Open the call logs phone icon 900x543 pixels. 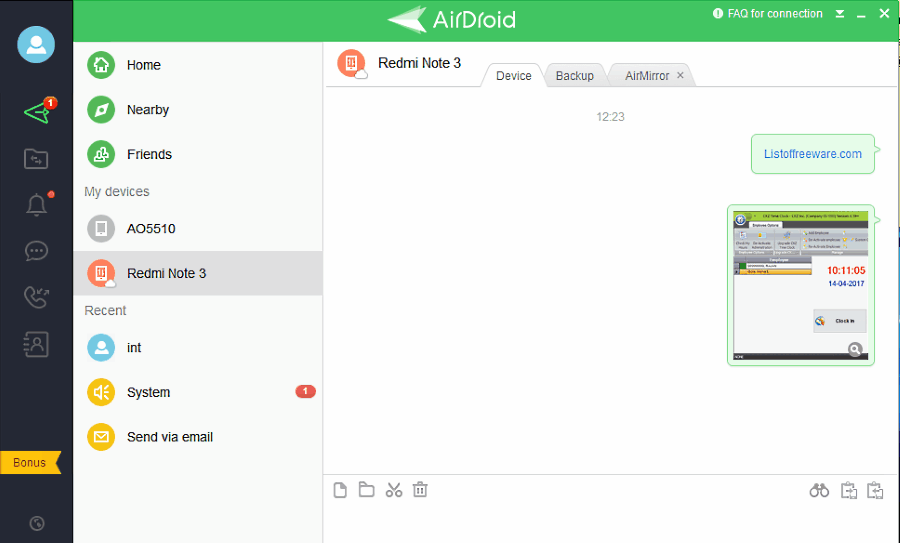36,297
